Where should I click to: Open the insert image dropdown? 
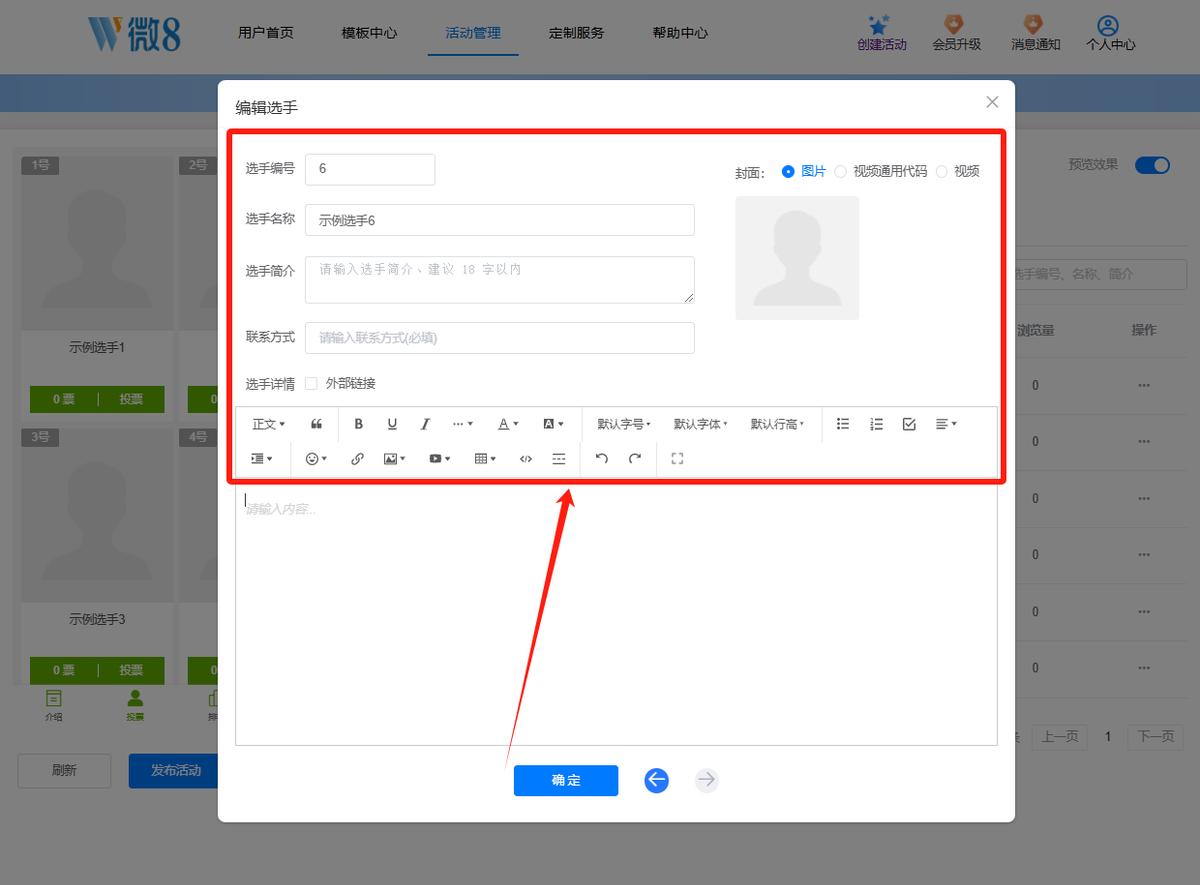pyautogui.click(x=394, y=459)
